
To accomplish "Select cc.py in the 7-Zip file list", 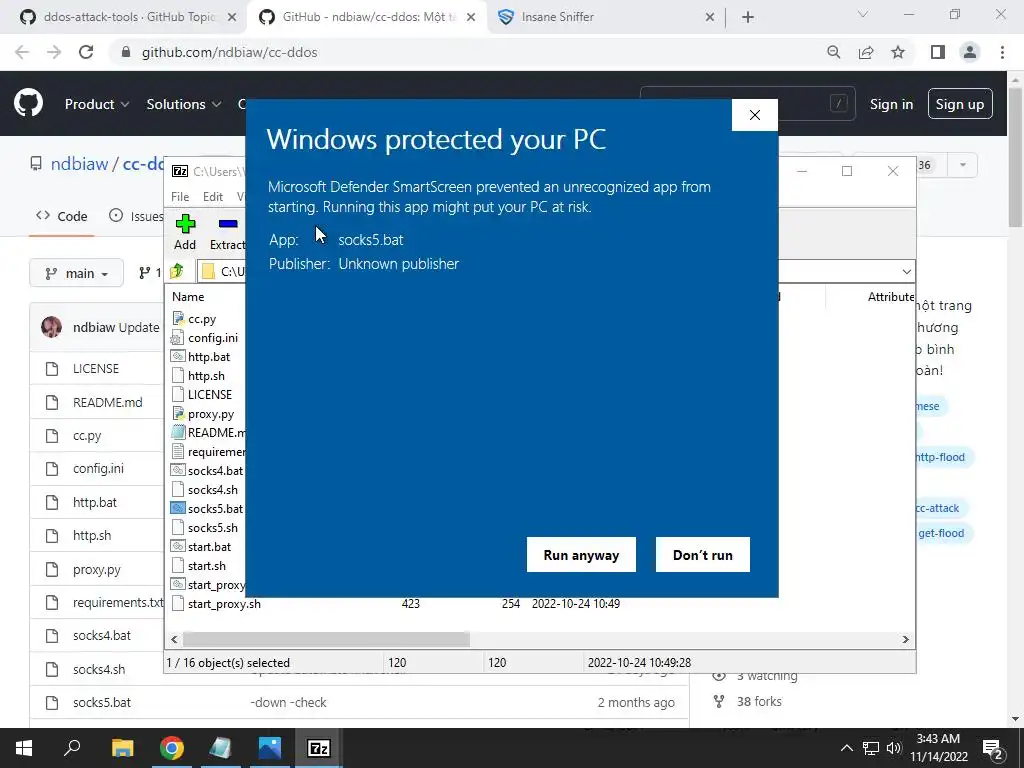I will tap(202, 319).
